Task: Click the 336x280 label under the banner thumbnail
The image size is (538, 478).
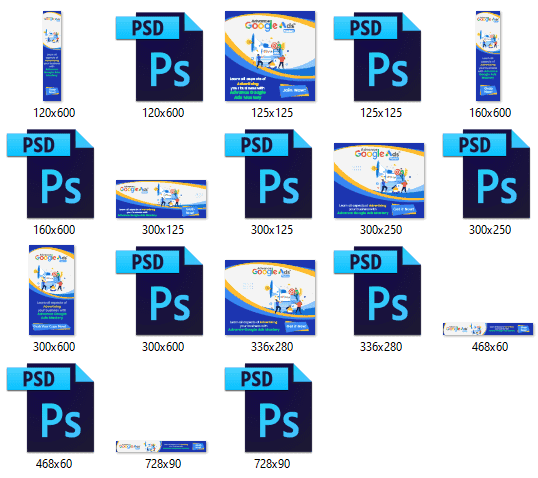Action: (272, 347)
